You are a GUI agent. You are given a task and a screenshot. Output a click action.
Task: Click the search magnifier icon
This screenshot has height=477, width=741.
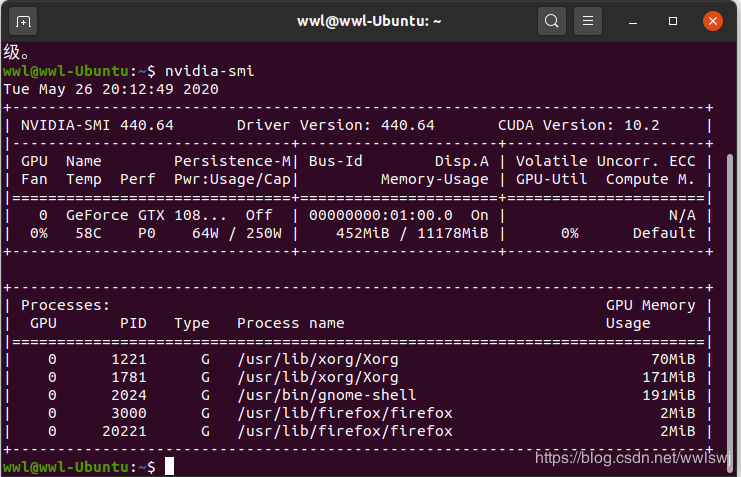(x=551, y=20)
